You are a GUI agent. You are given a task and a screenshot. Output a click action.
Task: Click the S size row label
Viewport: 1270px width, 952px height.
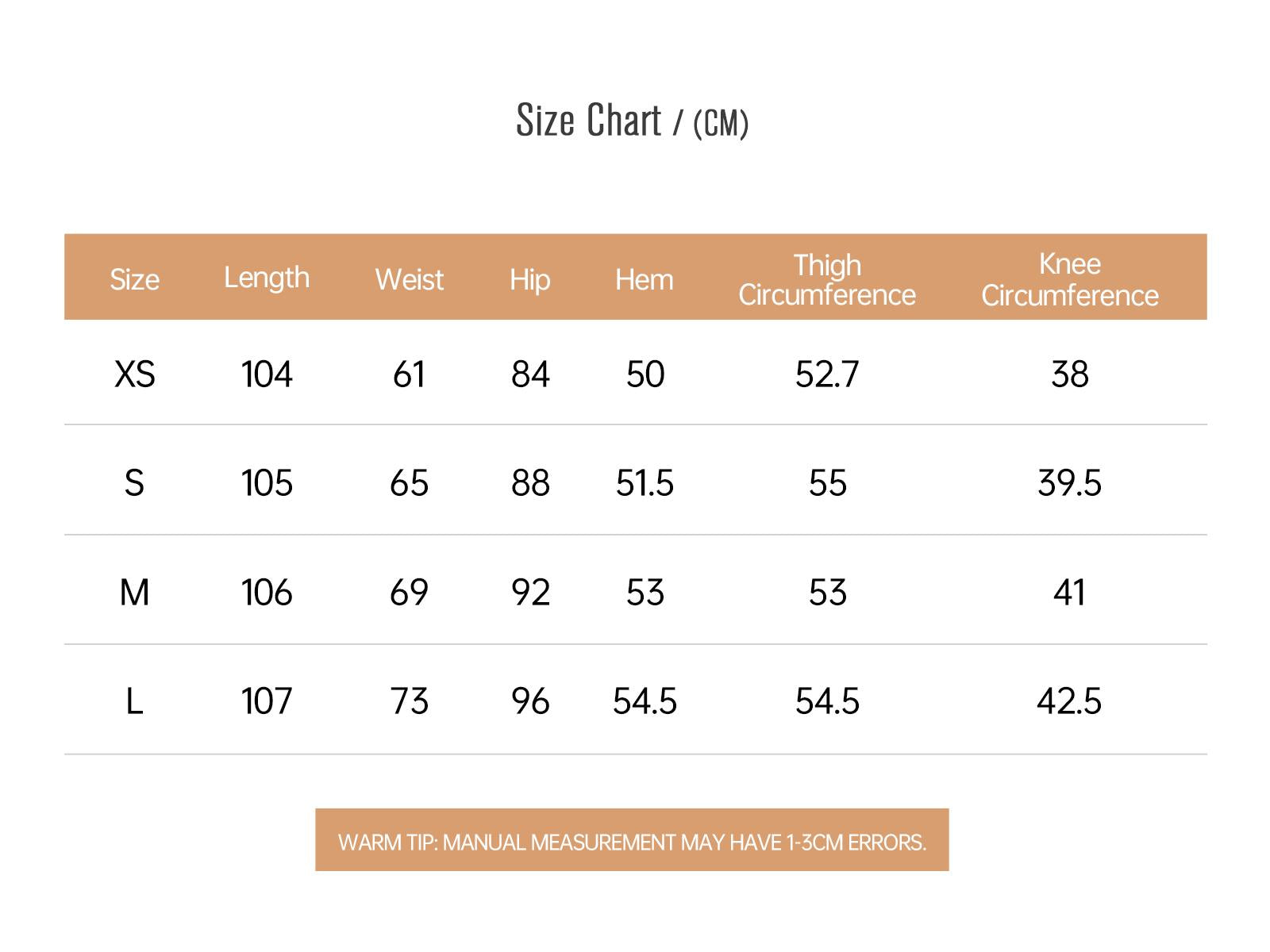coord(134,482)
